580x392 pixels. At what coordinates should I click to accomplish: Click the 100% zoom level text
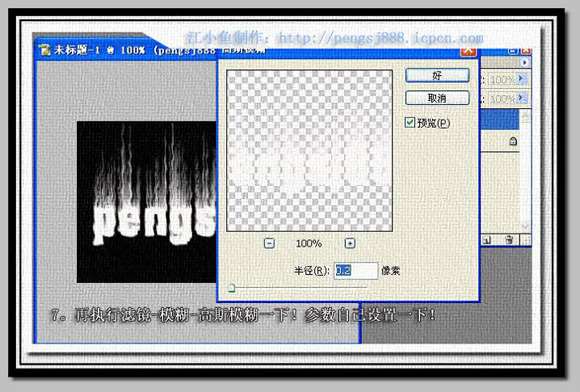pyautogui.click(x=309, y=244)
